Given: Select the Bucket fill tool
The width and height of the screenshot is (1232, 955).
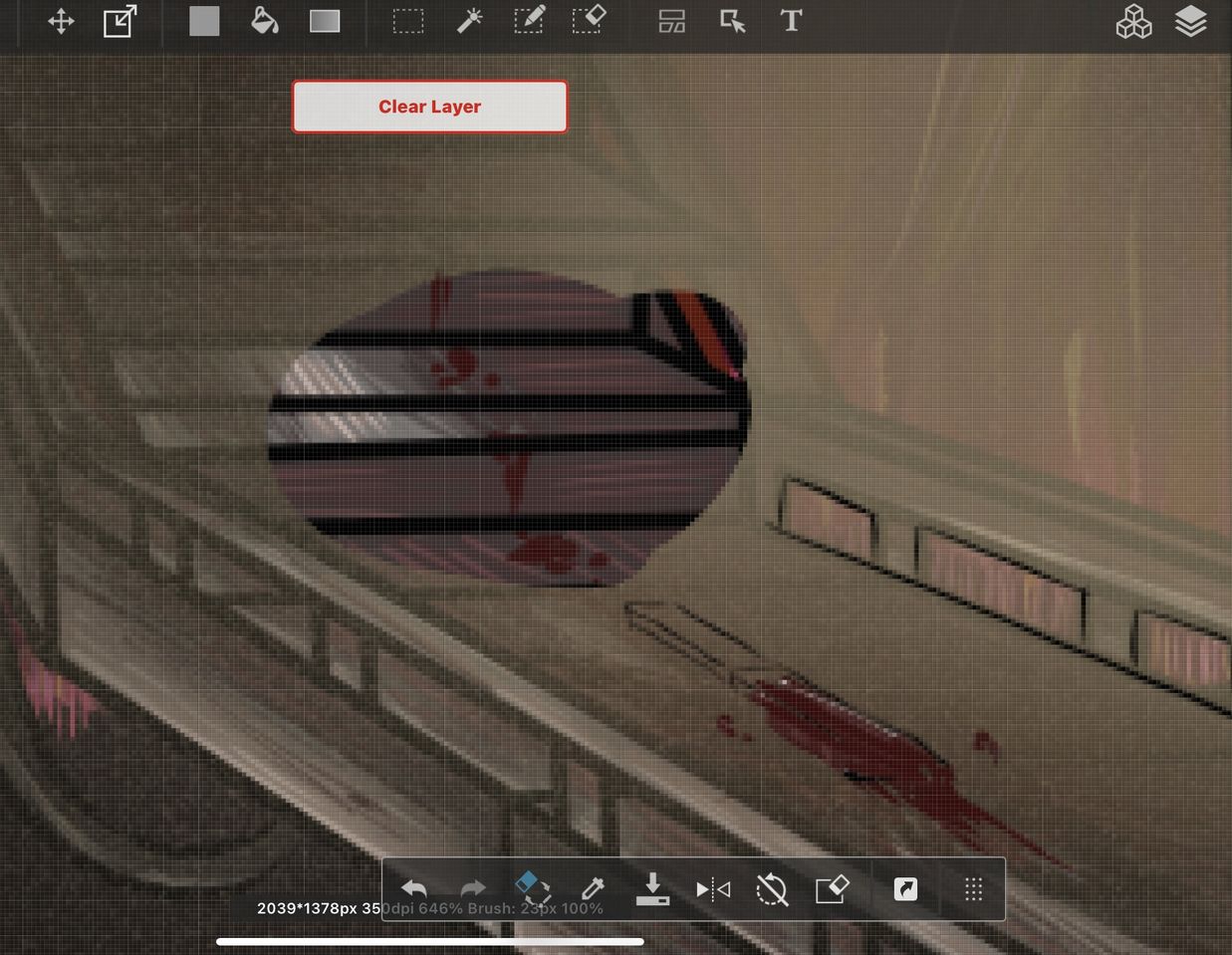Looking at the screenshot, I should click(x=264, y=21).
